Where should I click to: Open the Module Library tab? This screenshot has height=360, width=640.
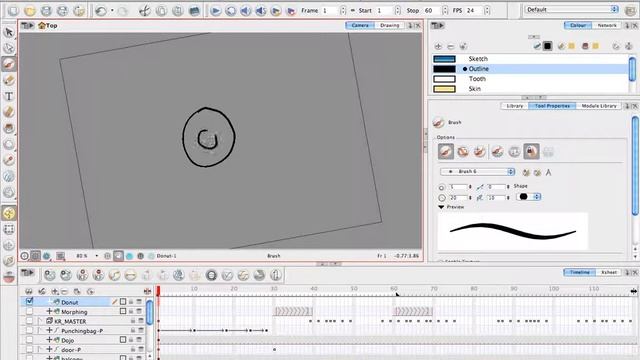pos(599,106)
